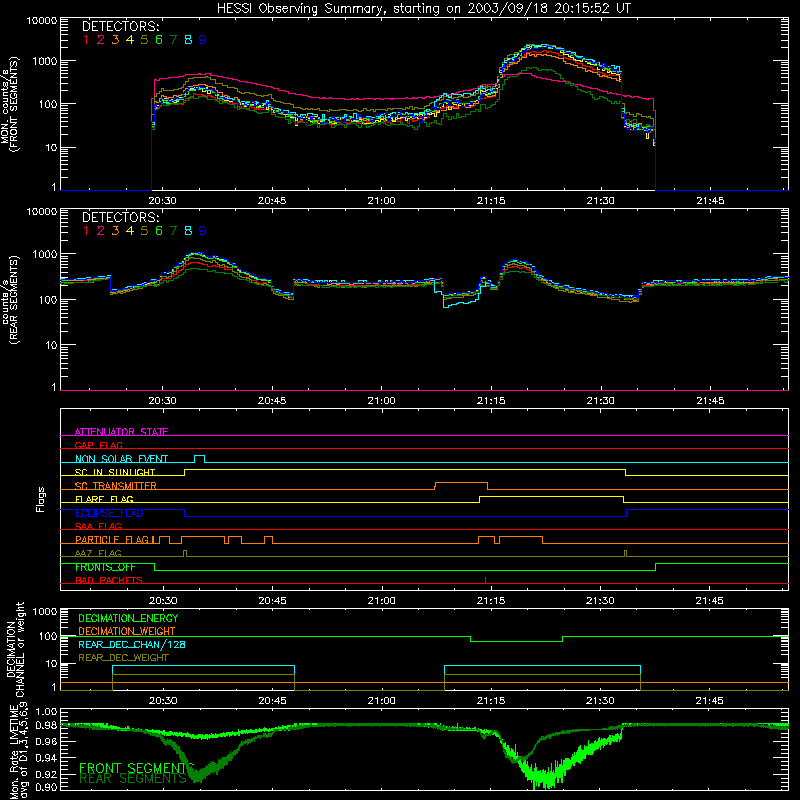The image size is (800, 800).
Task: Click FRONT SEGMENTS legend in livetime plot
Action: (x=137, y=768)
